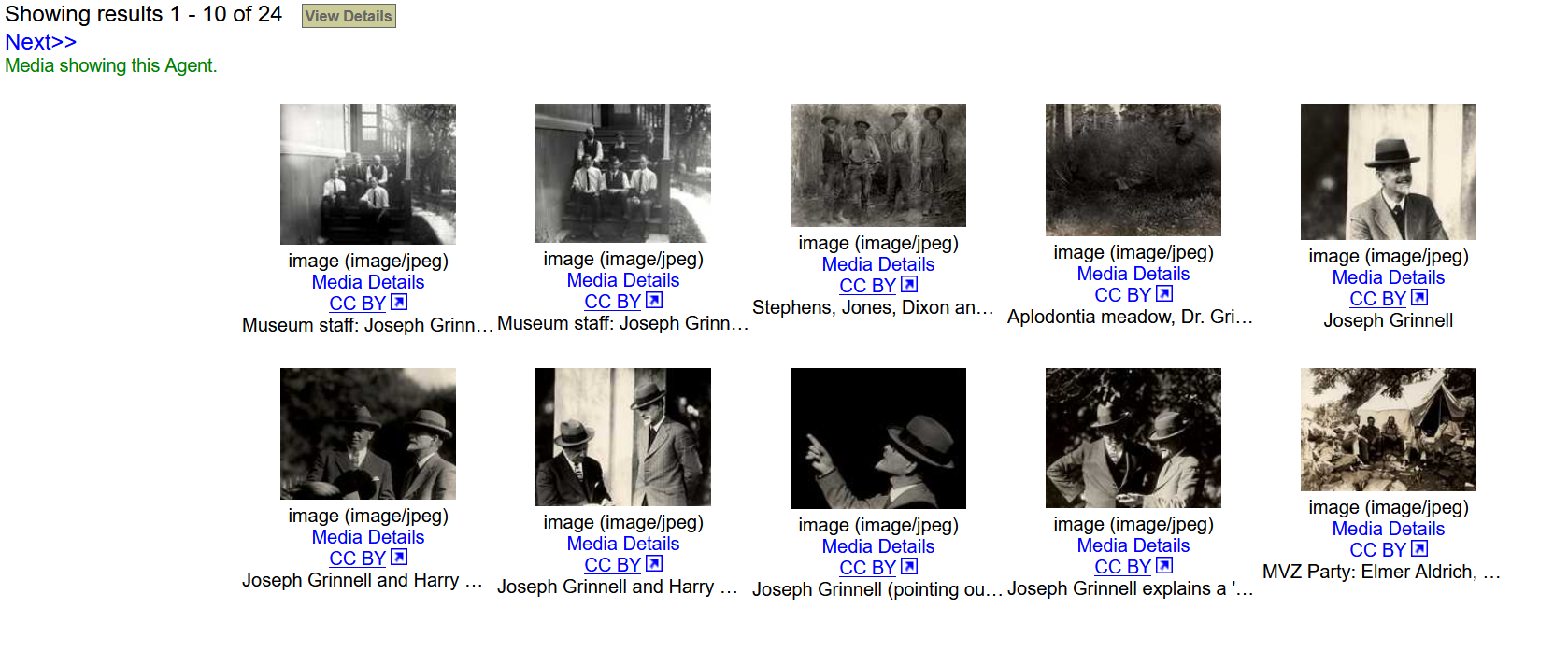Open Media Details for Joseph Grinnell portrait
1568x651 pixels.
click(x=1389, y=277)
